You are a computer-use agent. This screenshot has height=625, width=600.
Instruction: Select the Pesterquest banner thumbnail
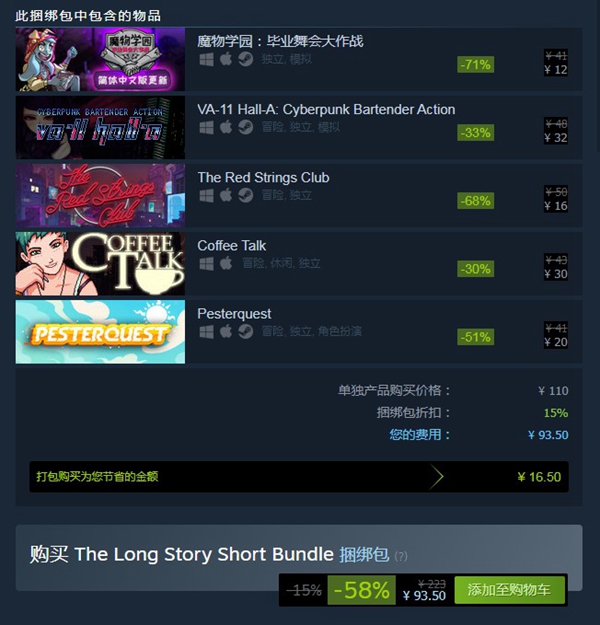(100, 332)
